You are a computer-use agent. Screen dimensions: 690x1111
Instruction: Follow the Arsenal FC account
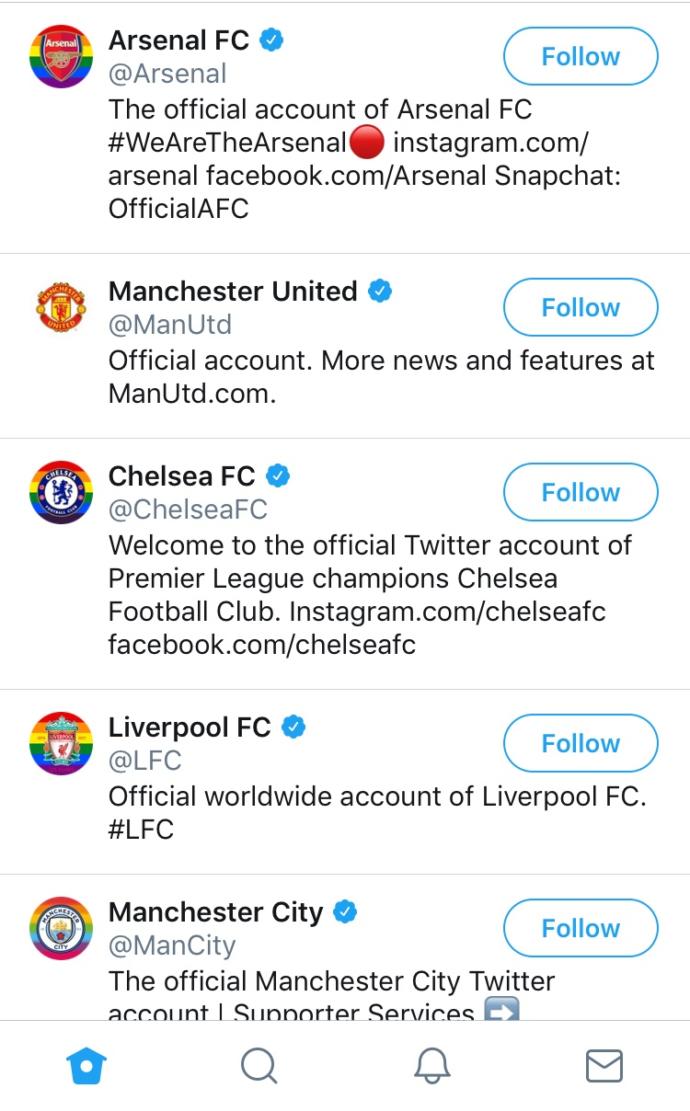click(580, 56)
